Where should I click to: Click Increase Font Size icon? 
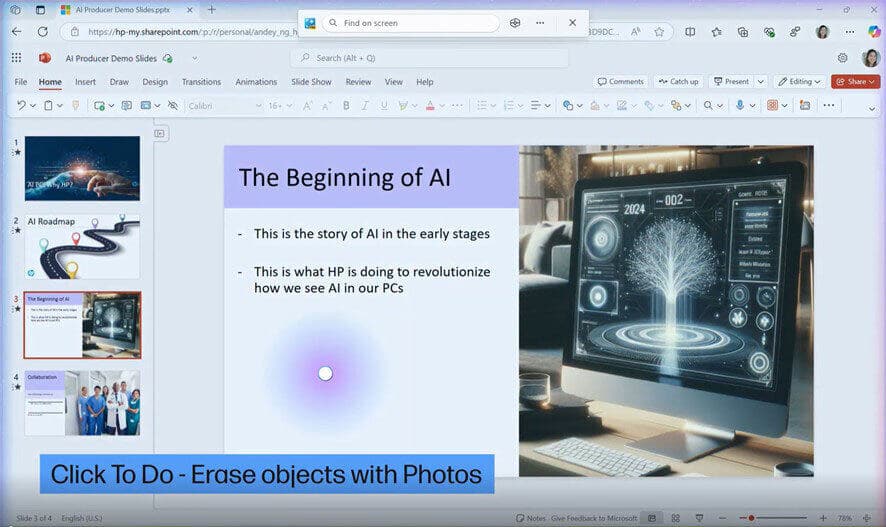point(307,106)
